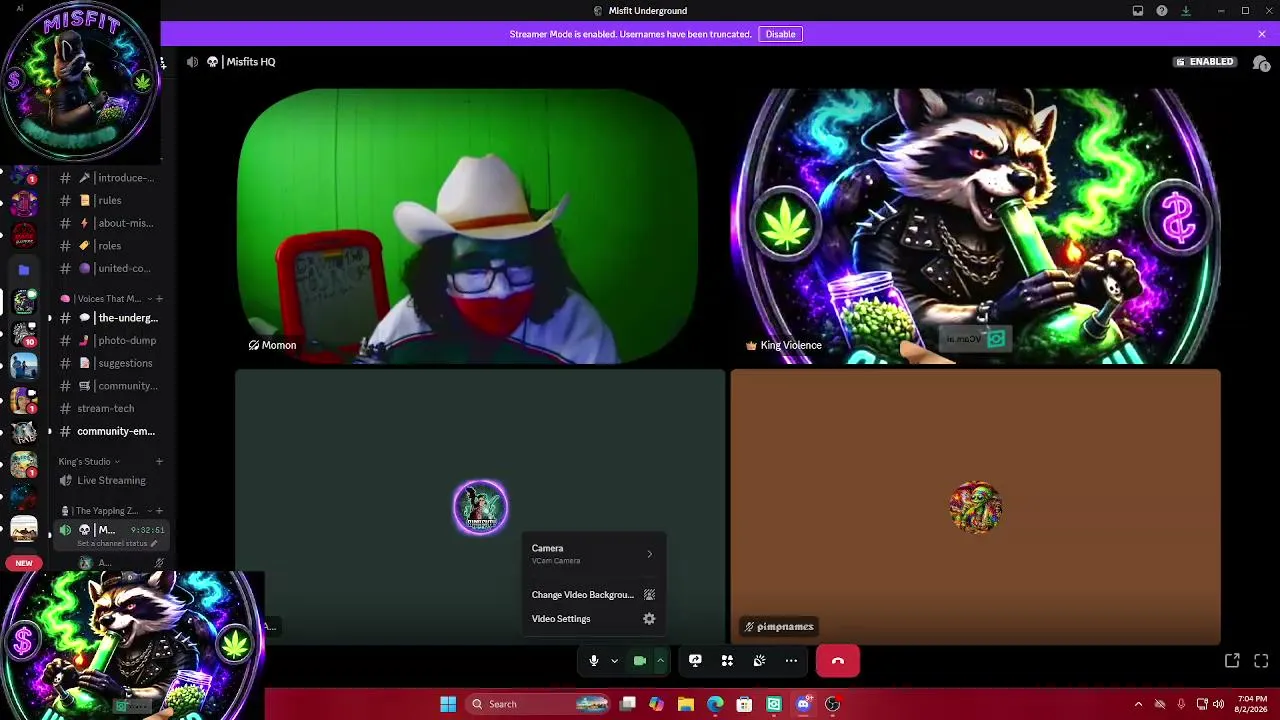Collapse the camera options arrow

[660, 660]
